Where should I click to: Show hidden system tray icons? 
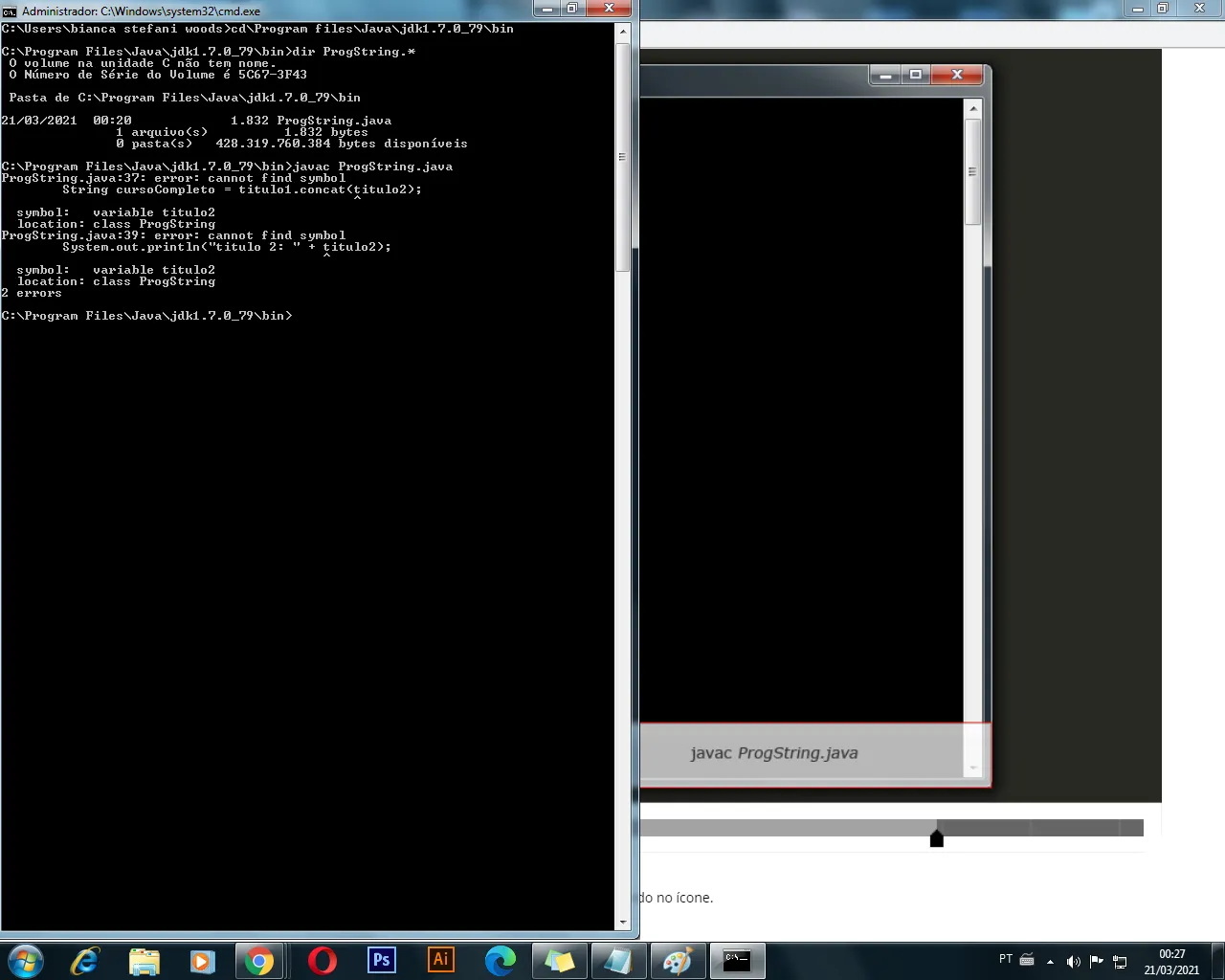pos(1050,961)
